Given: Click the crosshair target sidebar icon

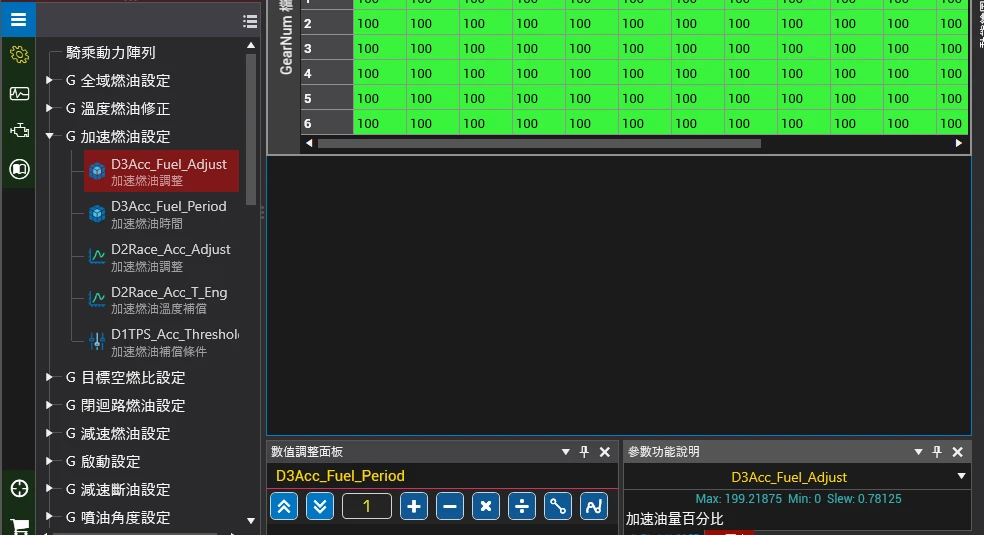Looking at the screenshot, I should pos(19,489).
